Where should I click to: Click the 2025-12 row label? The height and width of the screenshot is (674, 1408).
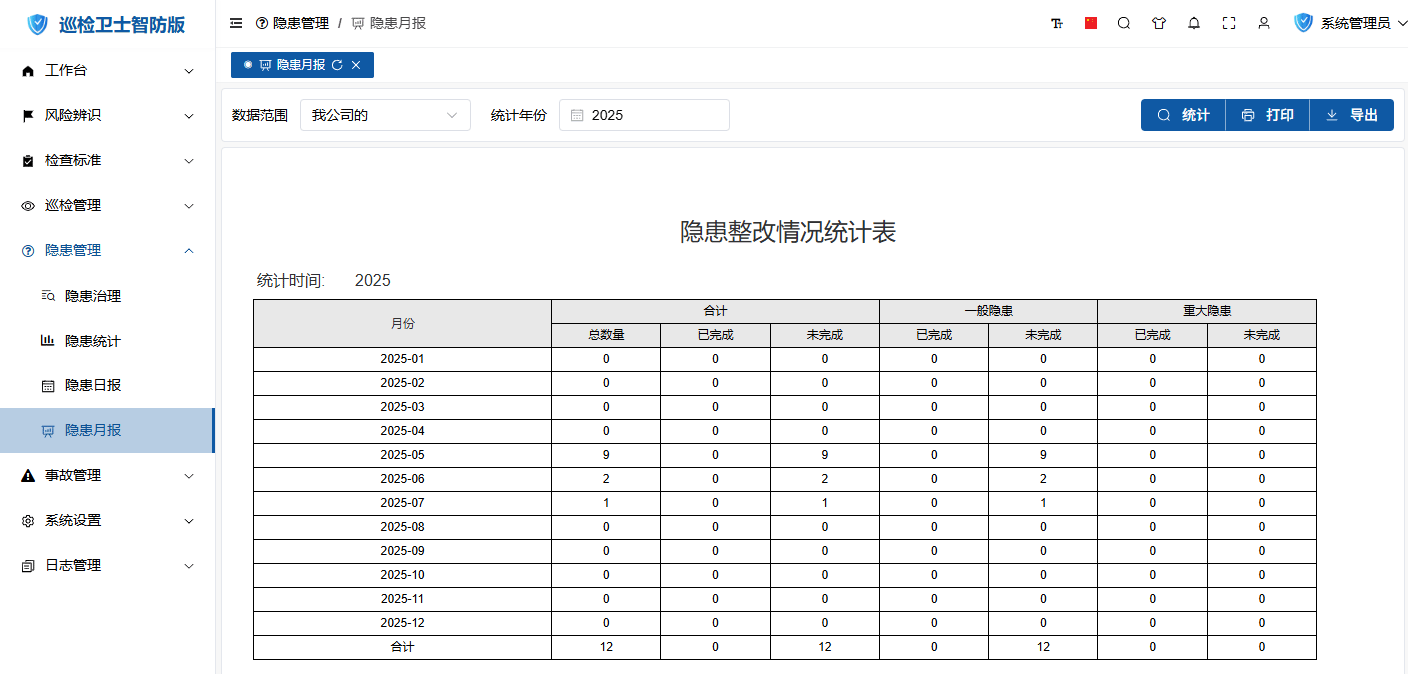pyautogui.click(x=402, y=623)
